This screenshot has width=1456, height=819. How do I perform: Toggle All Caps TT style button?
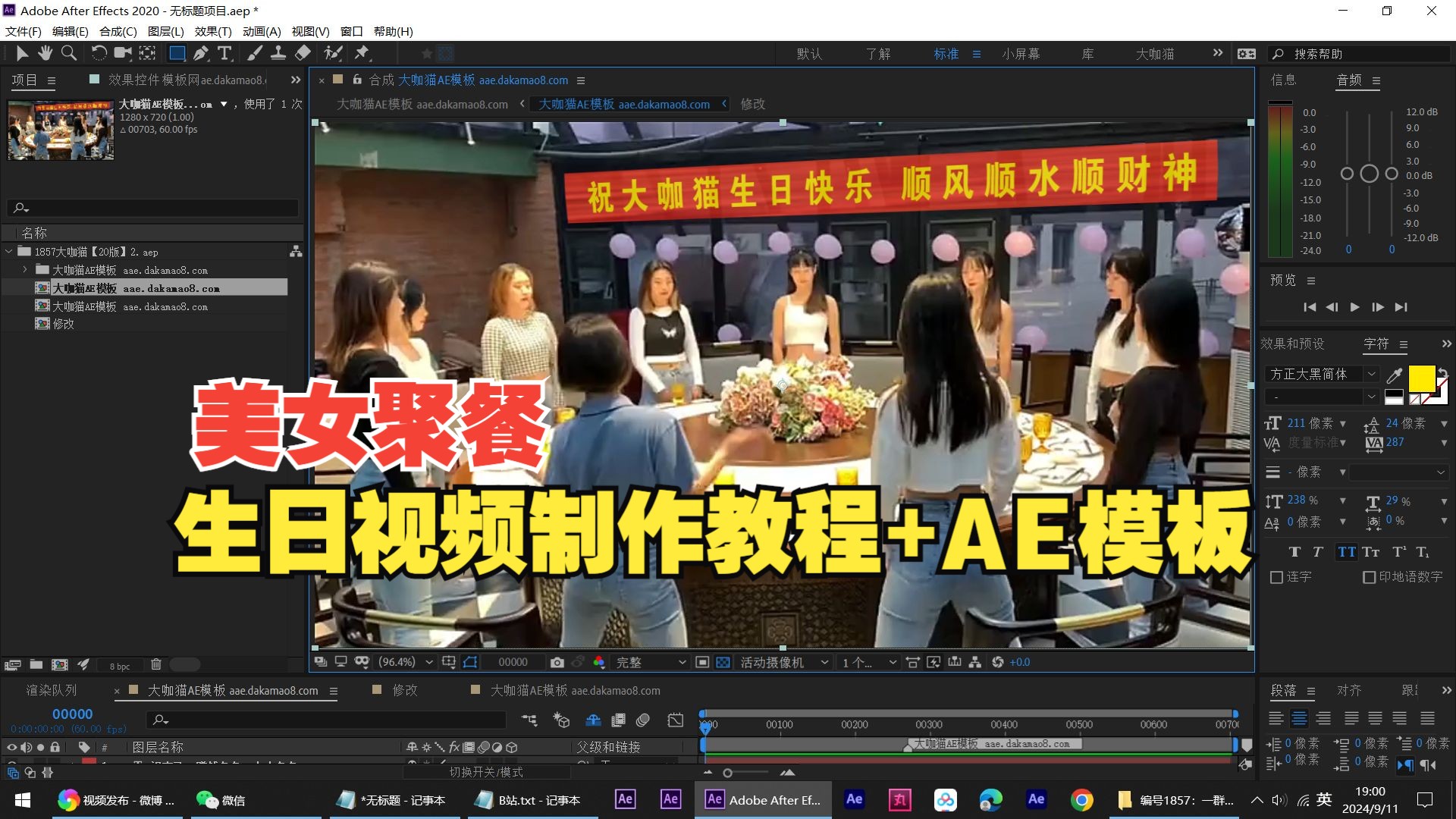(1347, 552)
